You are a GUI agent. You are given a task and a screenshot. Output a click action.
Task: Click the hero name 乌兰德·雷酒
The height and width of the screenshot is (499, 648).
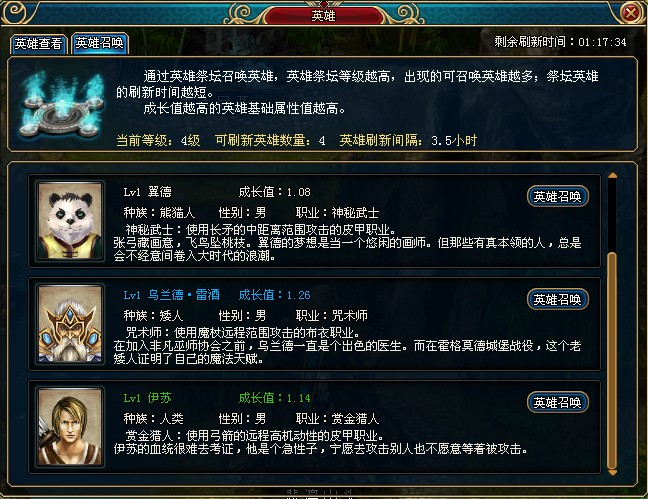[x=183, y=295]
